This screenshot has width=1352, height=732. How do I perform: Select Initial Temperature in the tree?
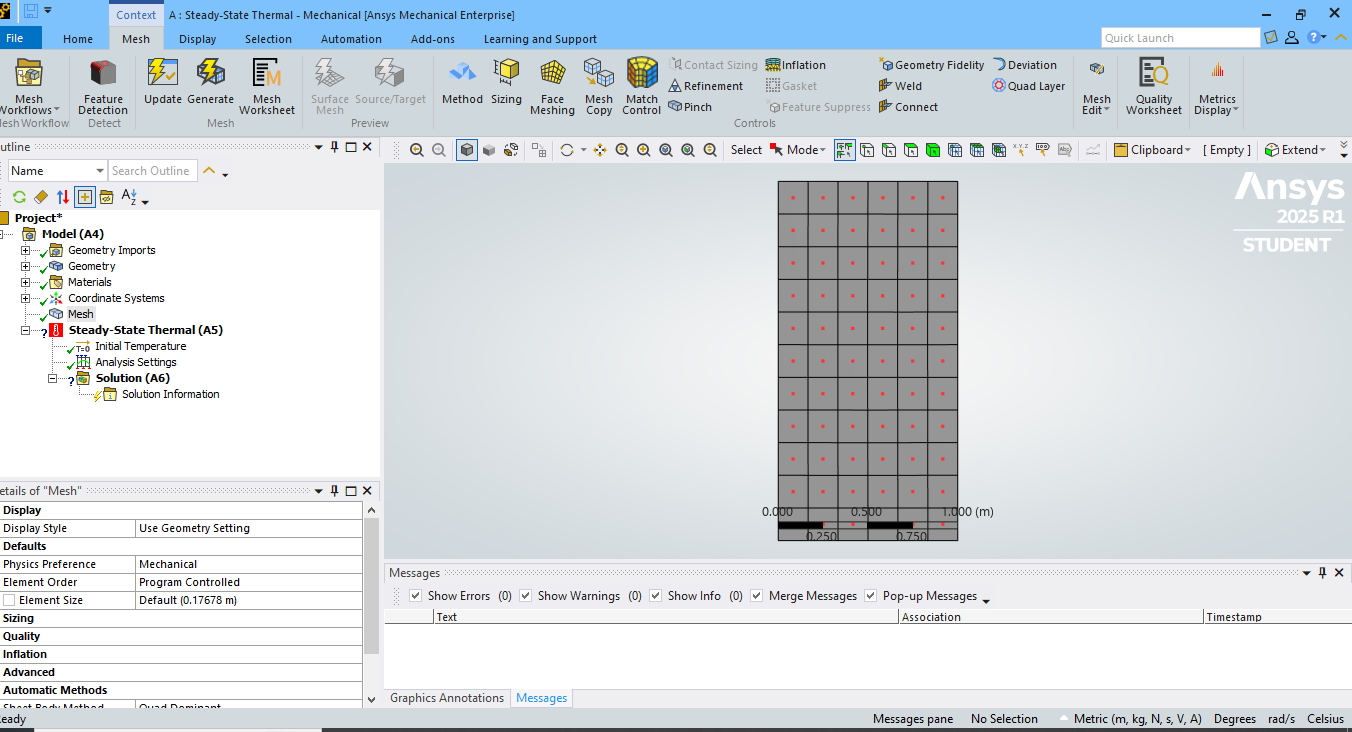[141, 346]
